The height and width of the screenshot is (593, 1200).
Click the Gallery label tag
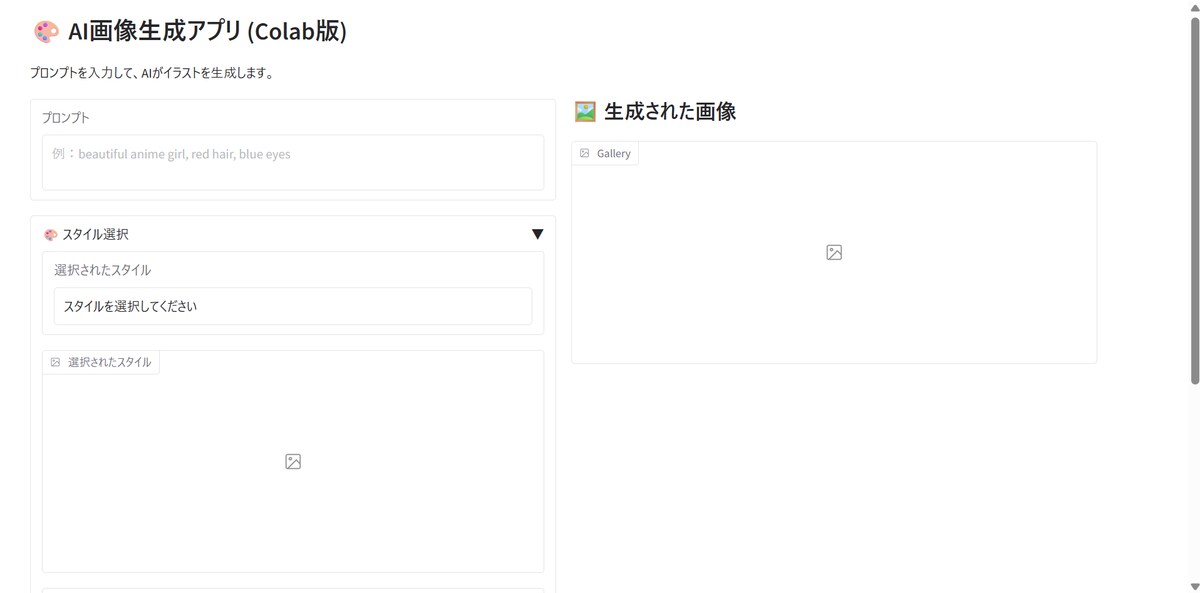(605, 153)
